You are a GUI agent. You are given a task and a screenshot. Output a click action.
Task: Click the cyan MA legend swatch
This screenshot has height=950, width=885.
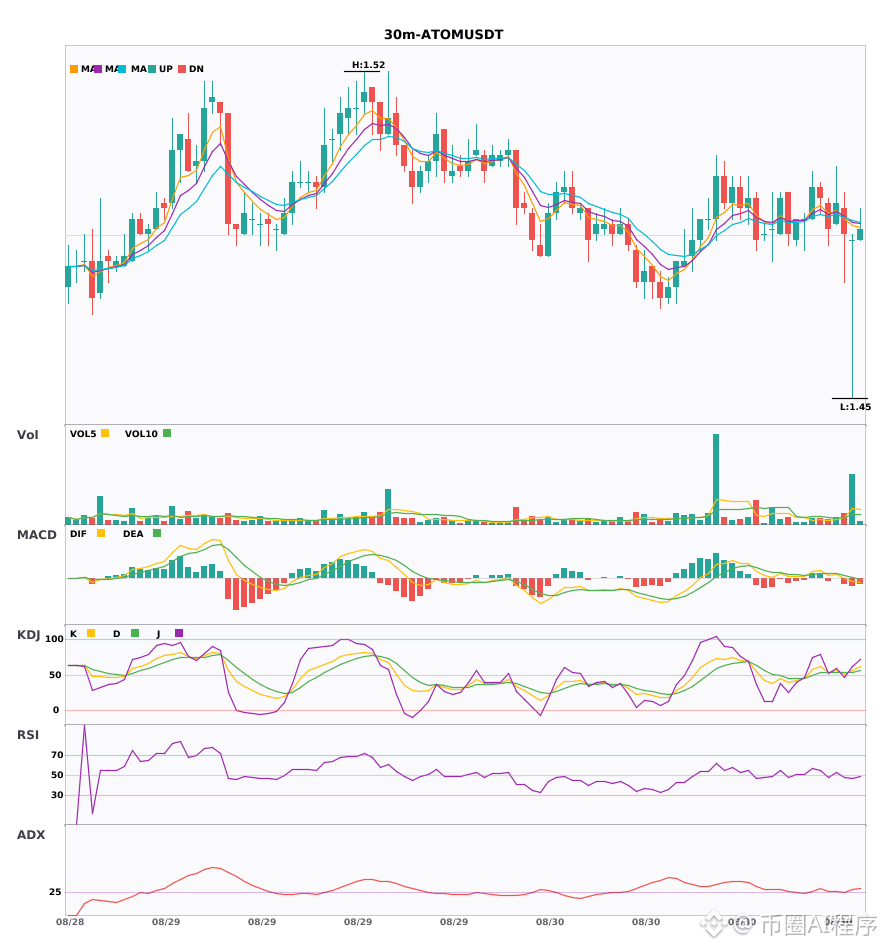click(122, 69)
